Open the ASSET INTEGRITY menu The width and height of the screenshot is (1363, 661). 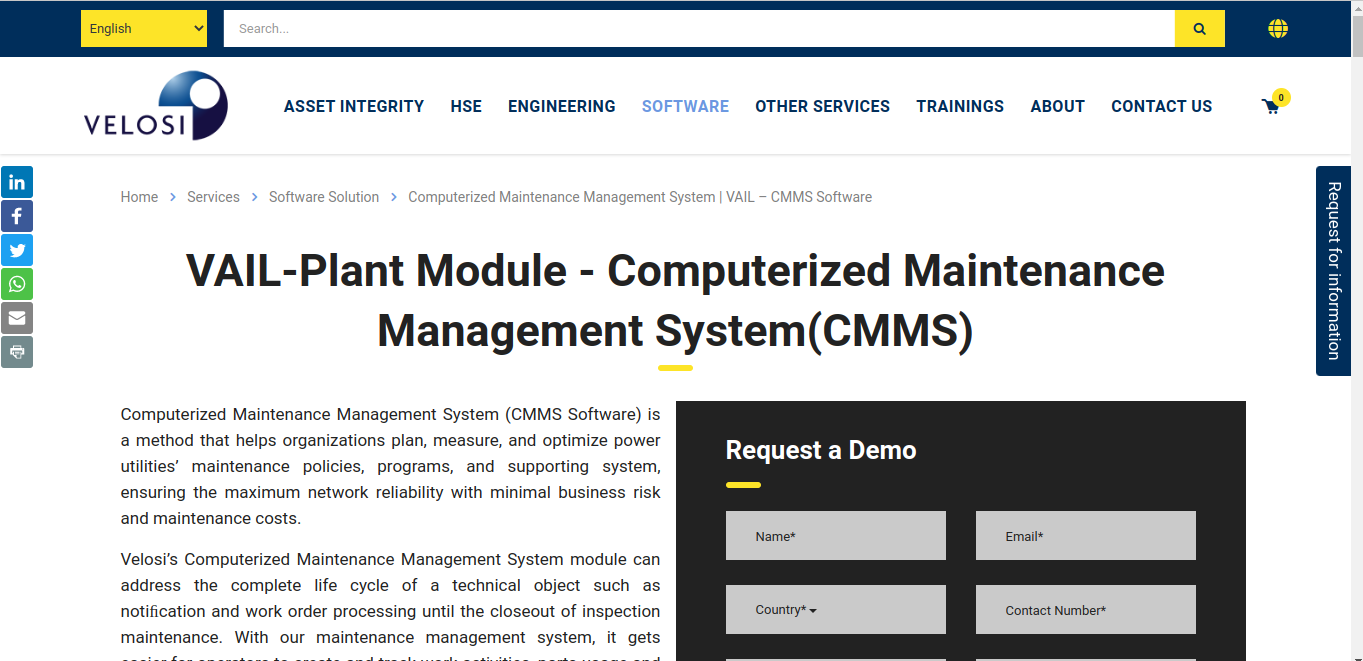354,106
